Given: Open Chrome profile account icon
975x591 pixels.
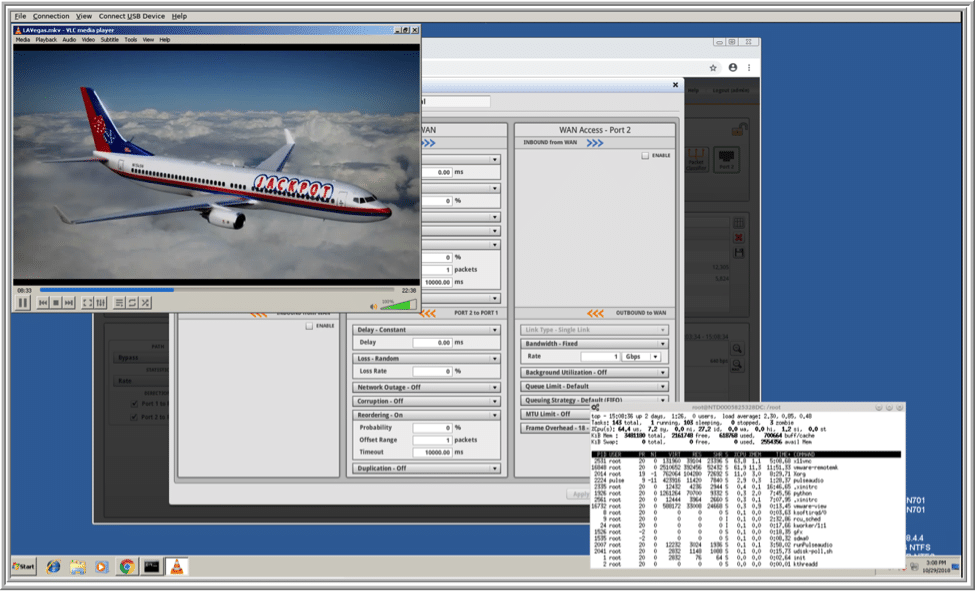Looking at the screenshot, I should pos(732,68).
